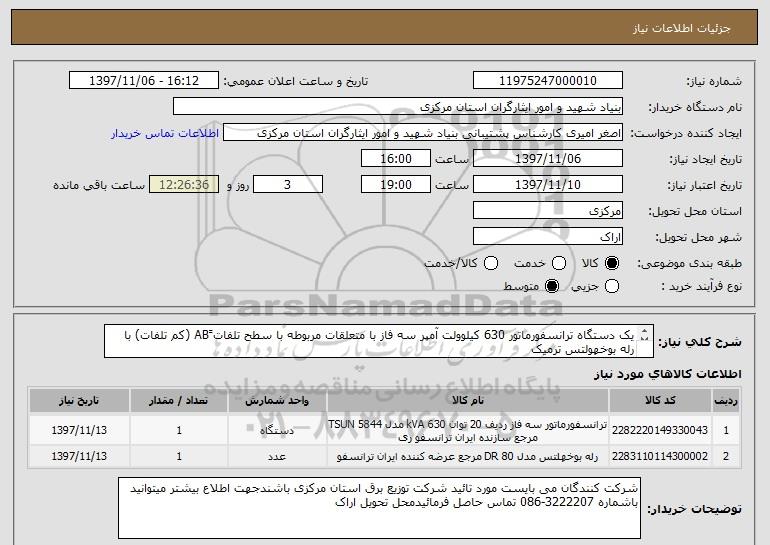Screen dimensions: 770x545
Task: Click the تاریخ نیاز column header
Action: pyautogui.click(x=79, y=401)
